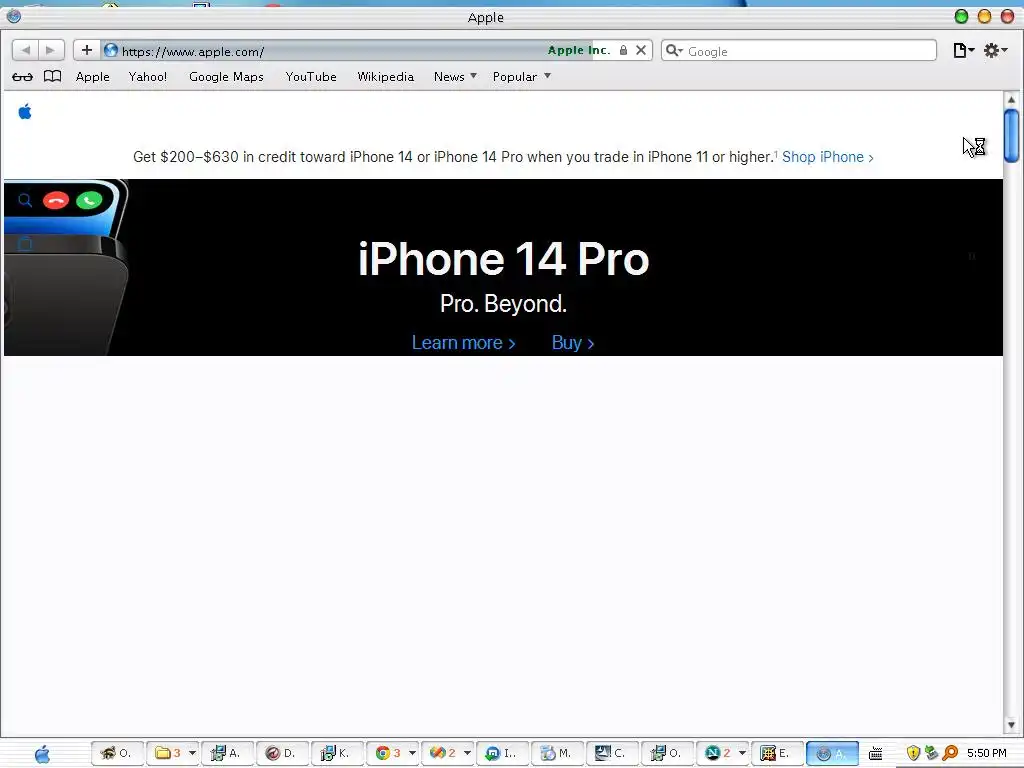Viewport: 1024px width, 768px height.
Task: Switch to the 'M.' taskbar item
Action: point(556,754)
